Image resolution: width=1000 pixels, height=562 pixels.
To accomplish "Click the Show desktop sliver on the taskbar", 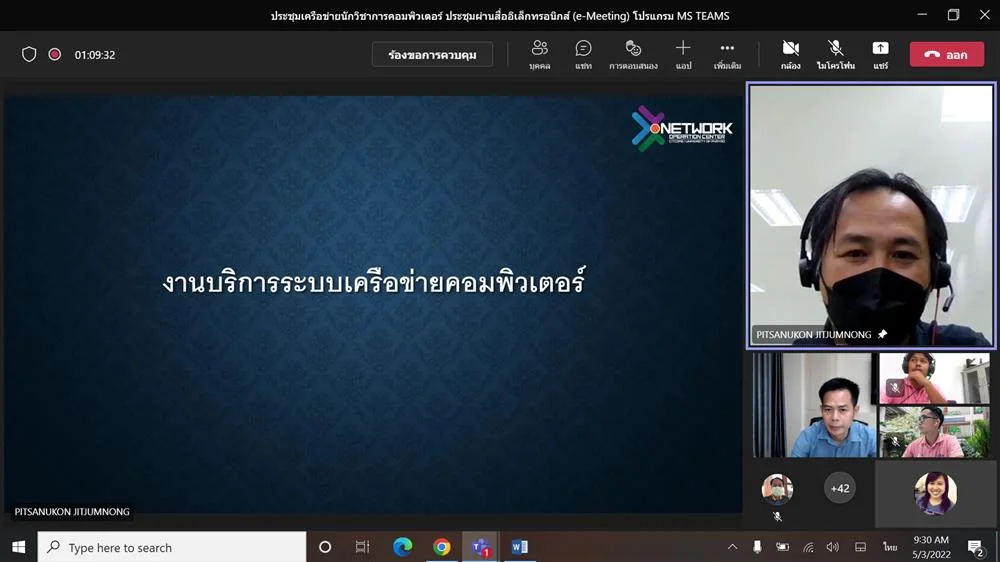I will coord(997,547).
